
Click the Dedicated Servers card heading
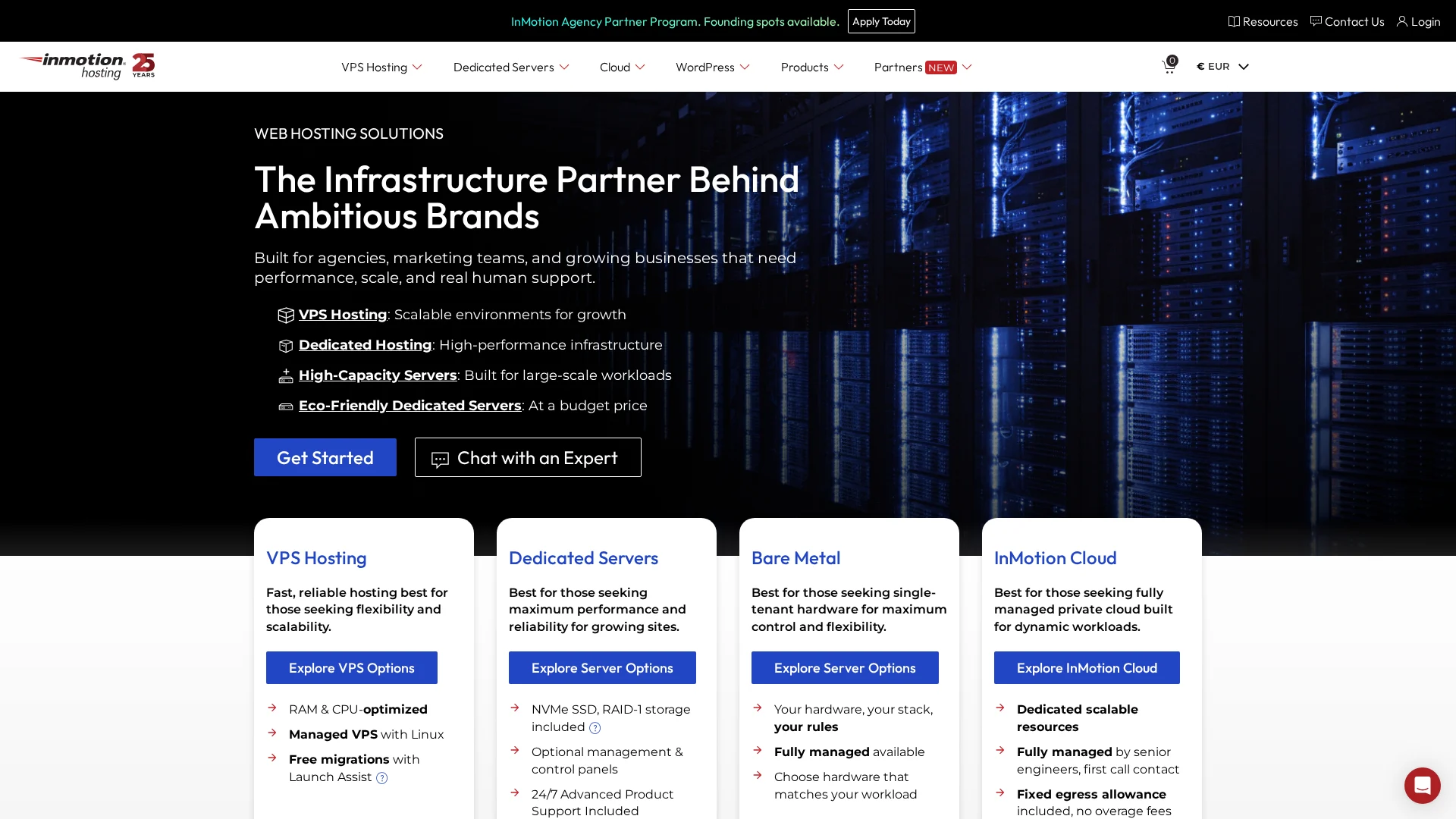[583, 558]
